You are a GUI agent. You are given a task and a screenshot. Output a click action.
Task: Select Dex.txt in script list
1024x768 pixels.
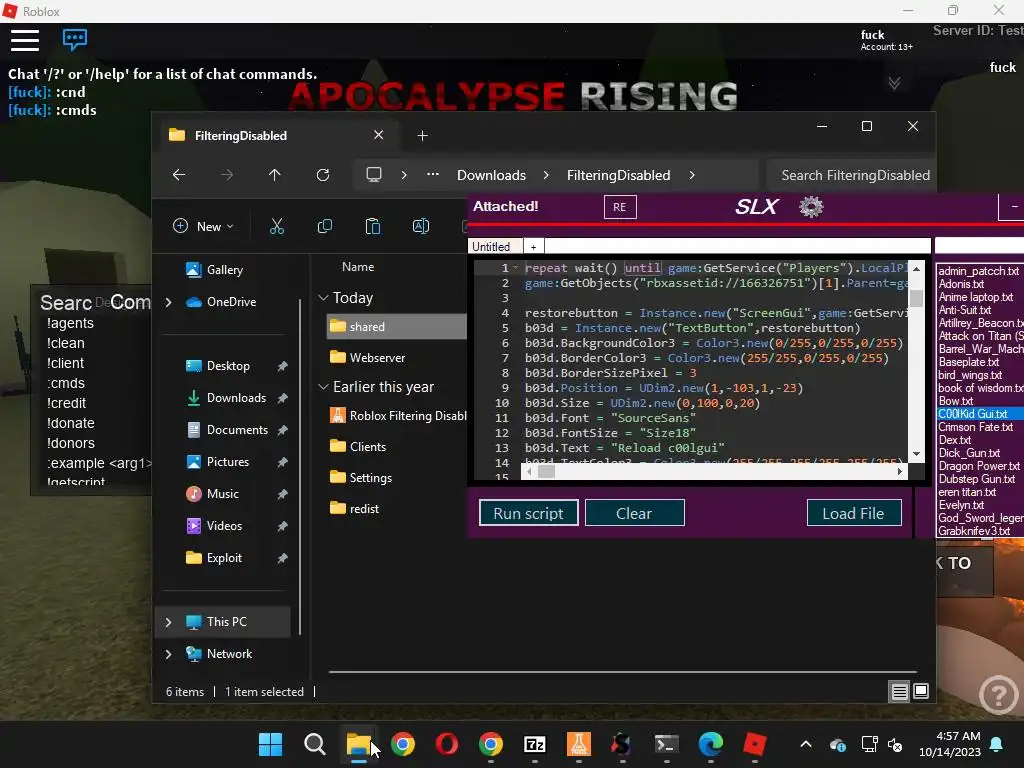[955, 440]
